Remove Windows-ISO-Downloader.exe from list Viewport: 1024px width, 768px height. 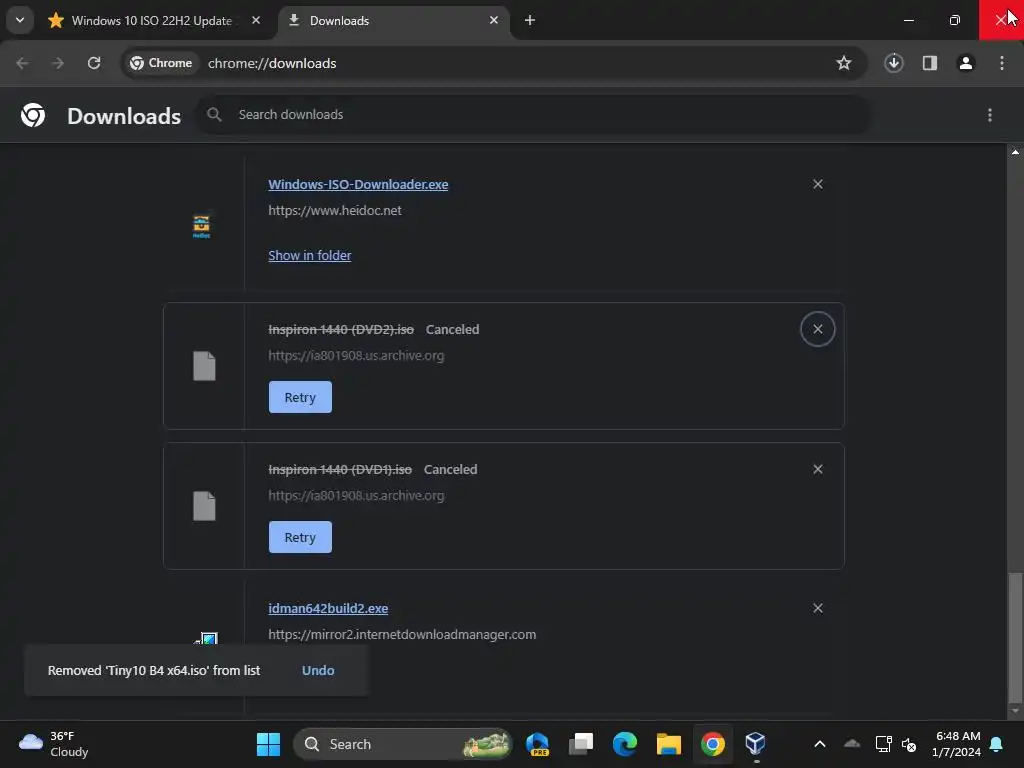[x=818, y=184]
